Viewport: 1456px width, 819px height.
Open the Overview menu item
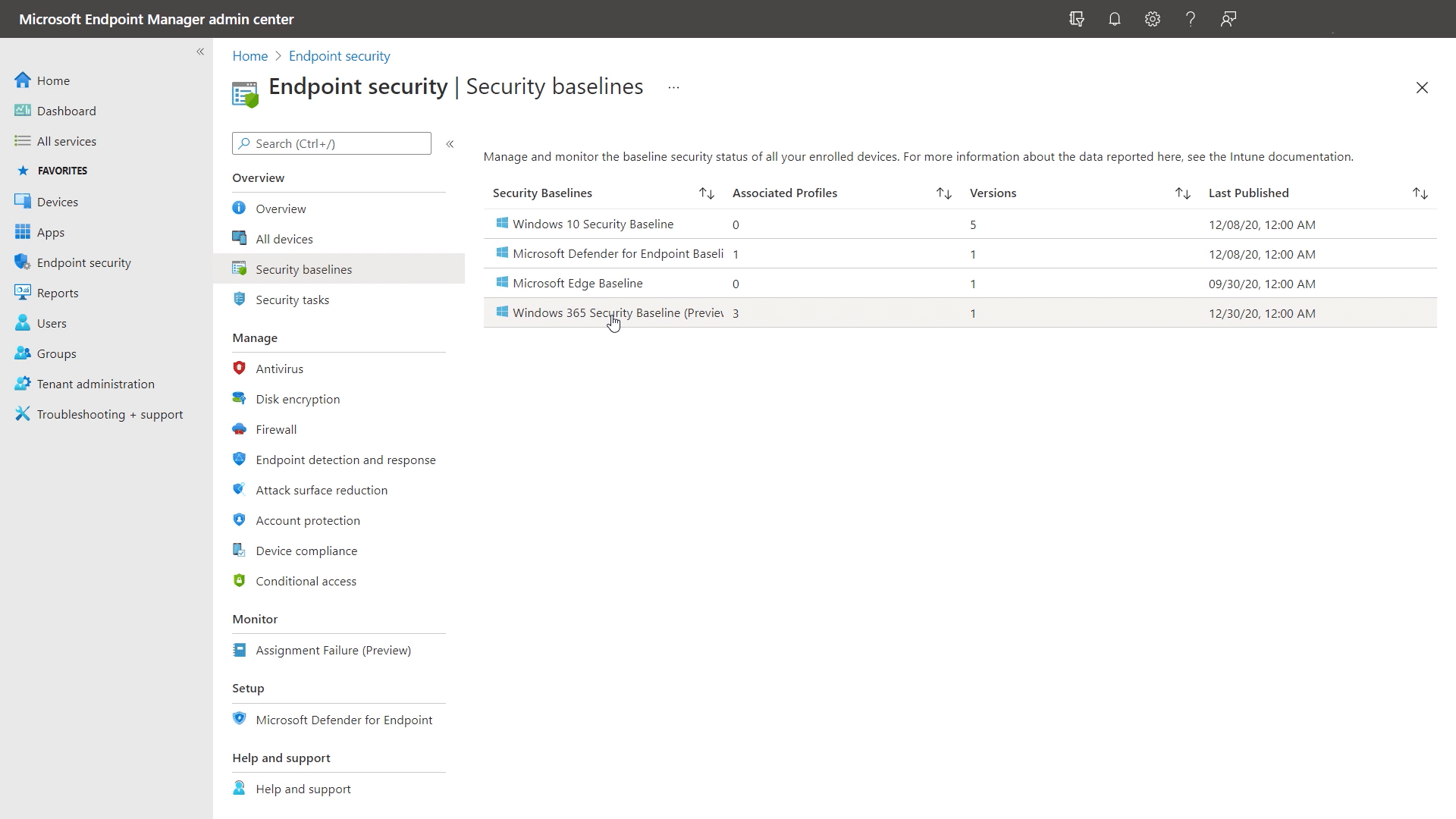(x=281, y=208)
